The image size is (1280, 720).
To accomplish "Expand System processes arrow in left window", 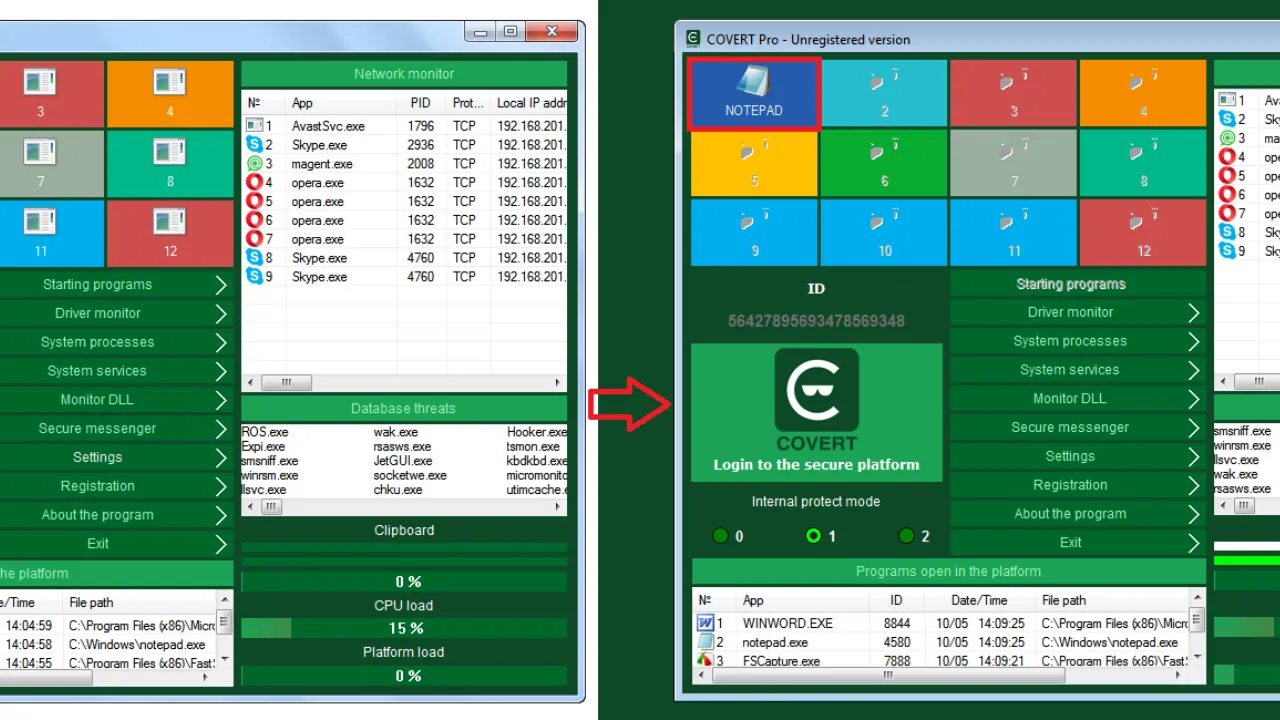I will [221, 343].
